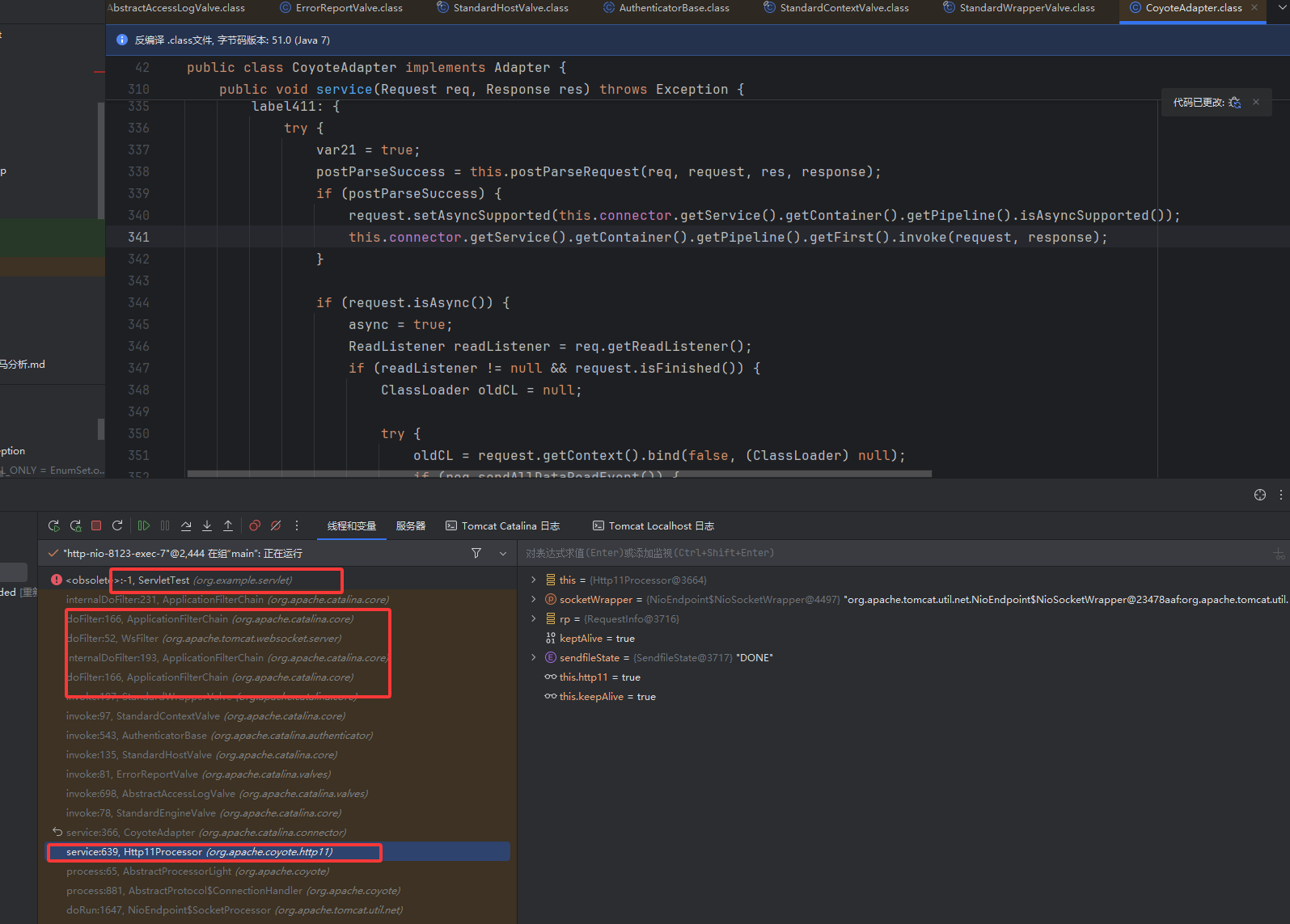Expand the sendfileState variable node
Image resolution: width=1290 pixels, height=924 pixels.
tap(533, 657)
